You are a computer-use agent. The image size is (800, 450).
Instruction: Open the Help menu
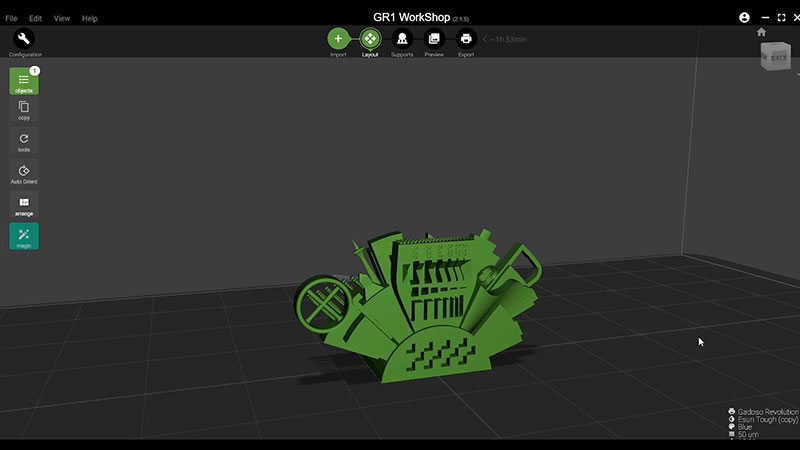pos(89,18)
